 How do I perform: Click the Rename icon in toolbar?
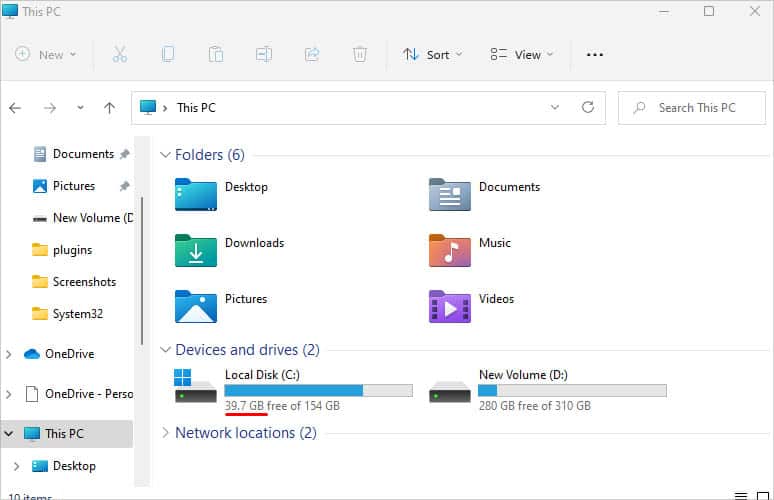coord(264,54)
